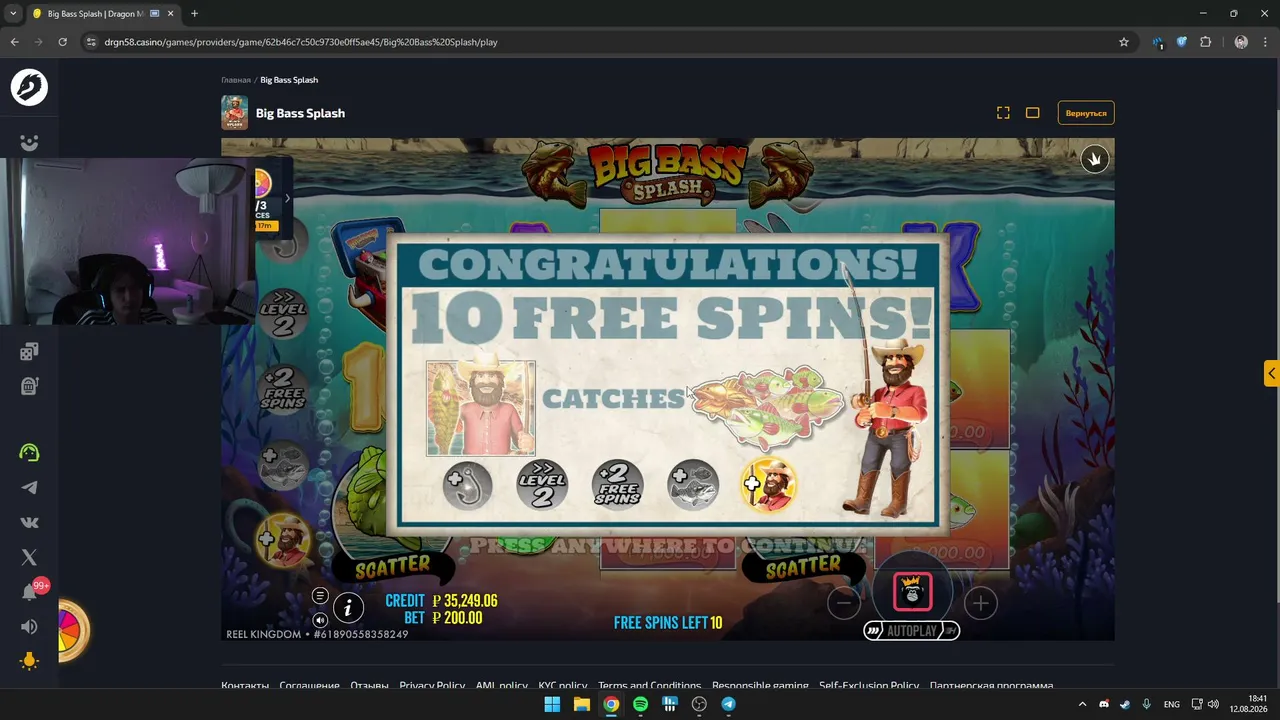The image size is (1280, 720).
Task: Open the AML policy footer link
Action: click(x=501, y=686)
